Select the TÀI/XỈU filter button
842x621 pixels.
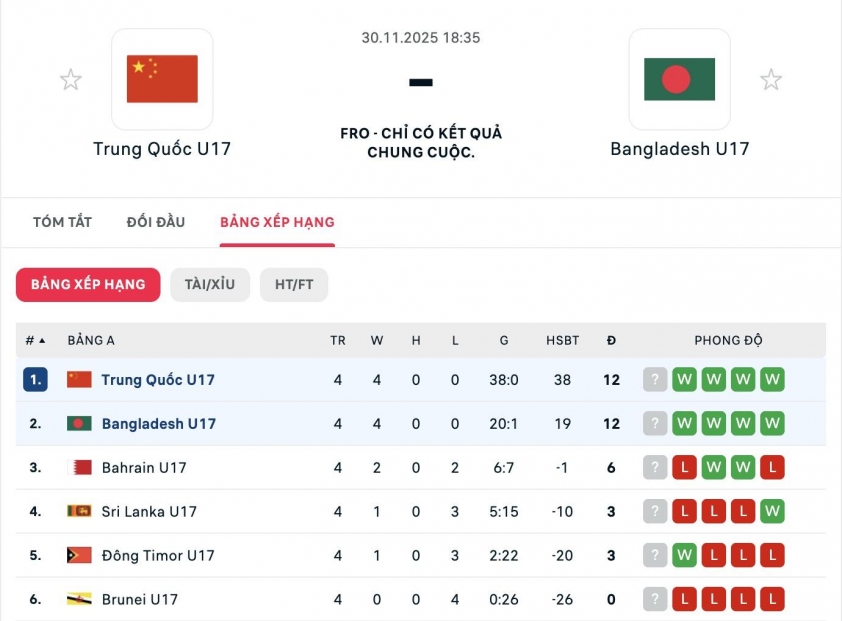click(x=210, y=284)
